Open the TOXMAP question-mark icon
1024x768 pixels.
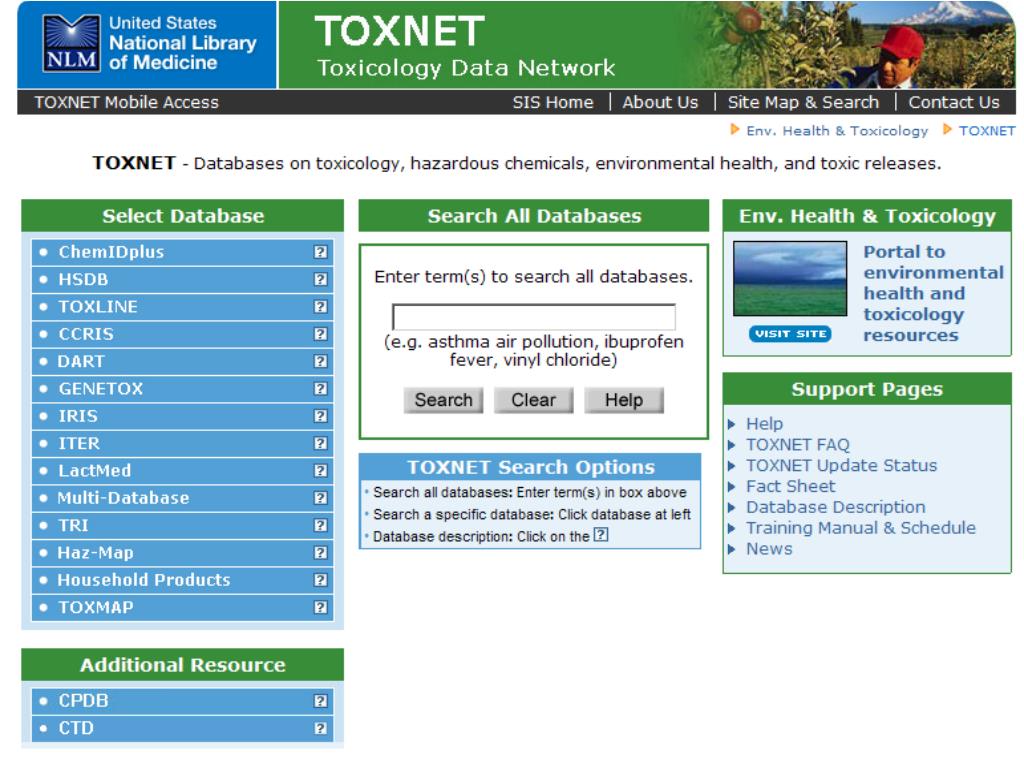[320, 607]
